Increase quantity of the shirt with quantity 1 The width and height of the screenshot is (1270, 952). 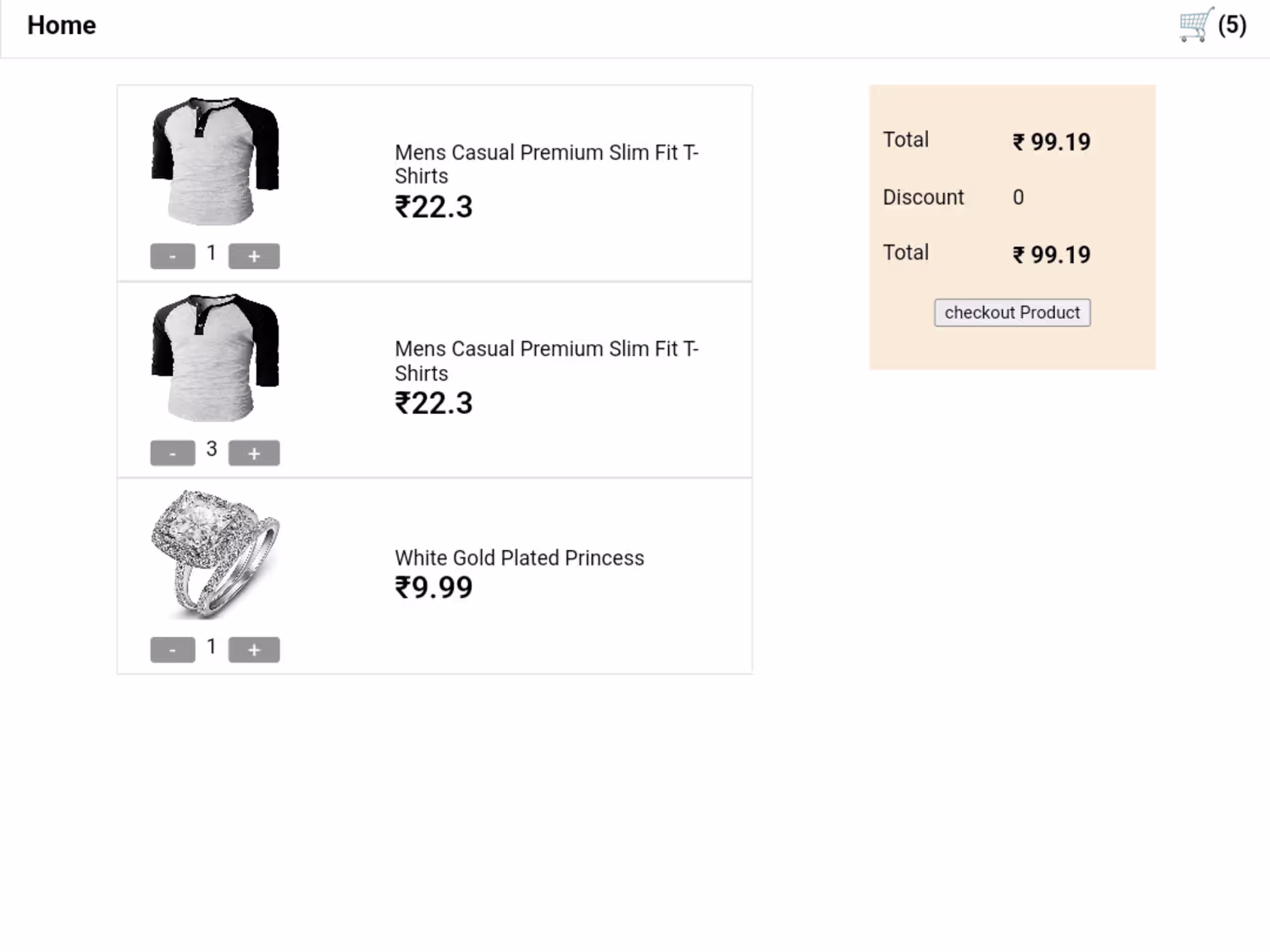point(254,256)
